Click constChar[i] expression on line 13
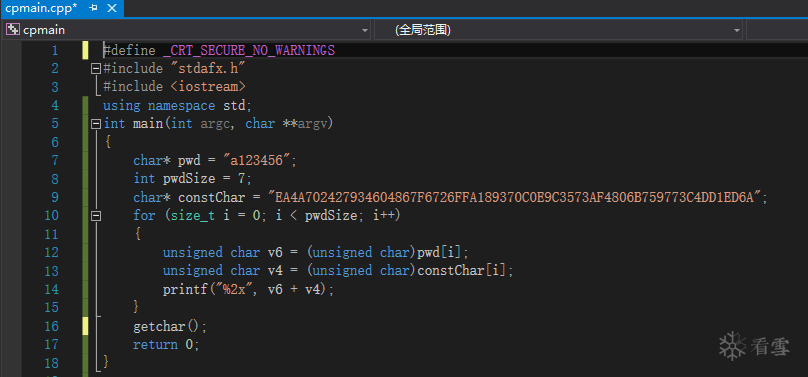Viewport: 808px width, 377px height. [x=462, y=271]
